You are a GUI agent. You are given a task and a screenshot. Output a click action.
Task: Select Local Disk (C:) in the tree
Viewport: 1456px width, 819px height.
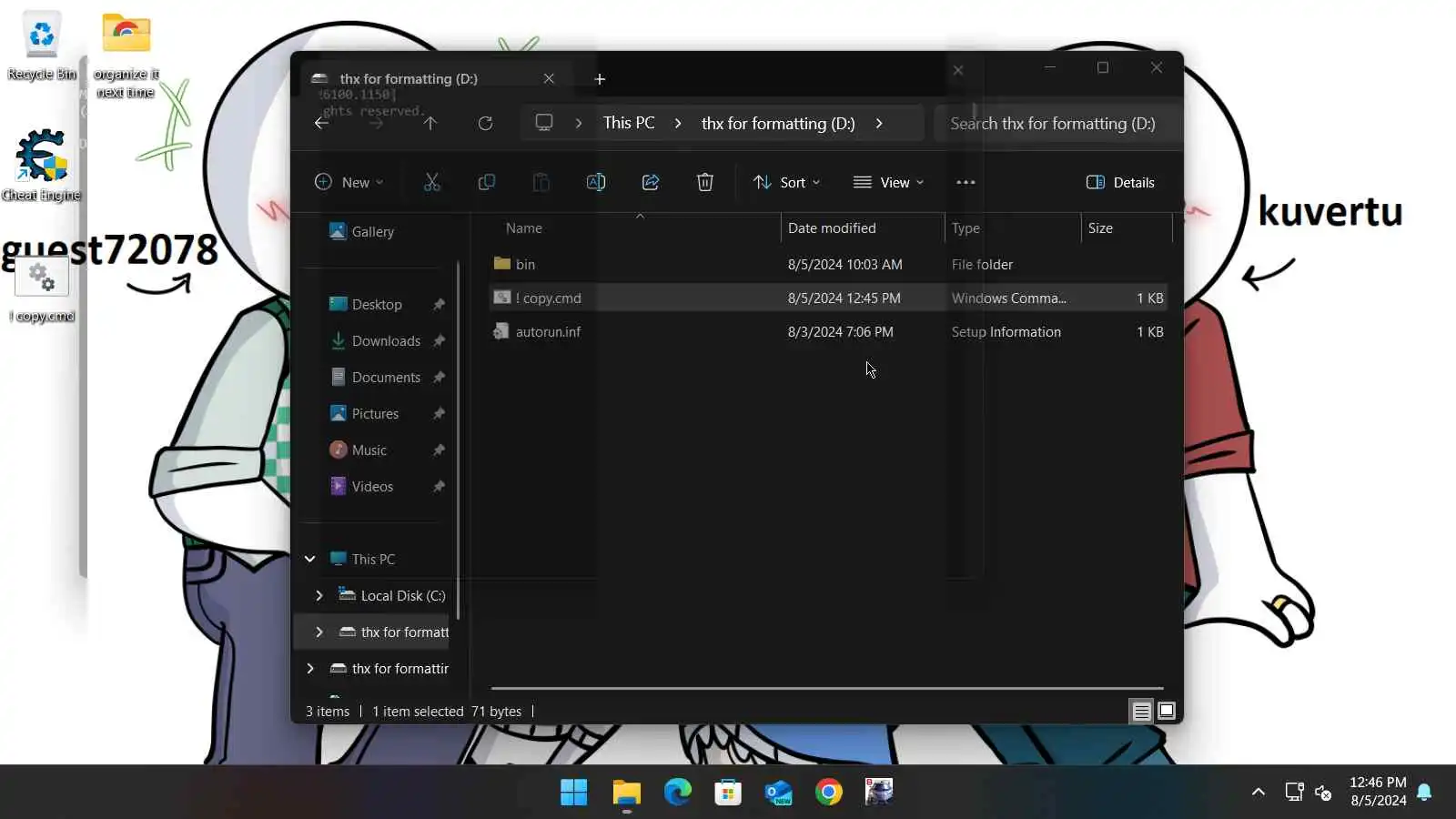click(392, 595)
